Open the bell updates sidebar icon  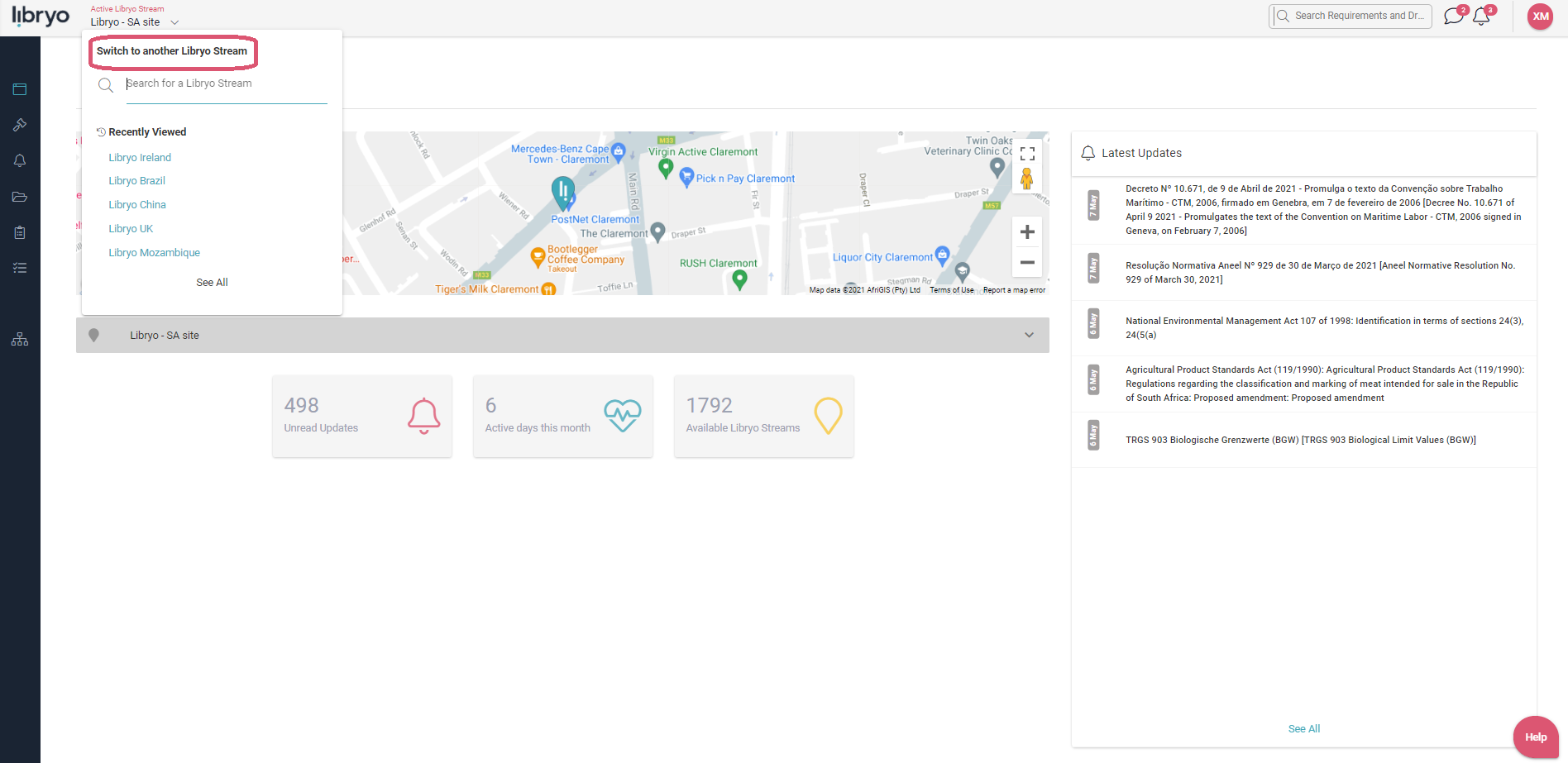pos(20,160)
